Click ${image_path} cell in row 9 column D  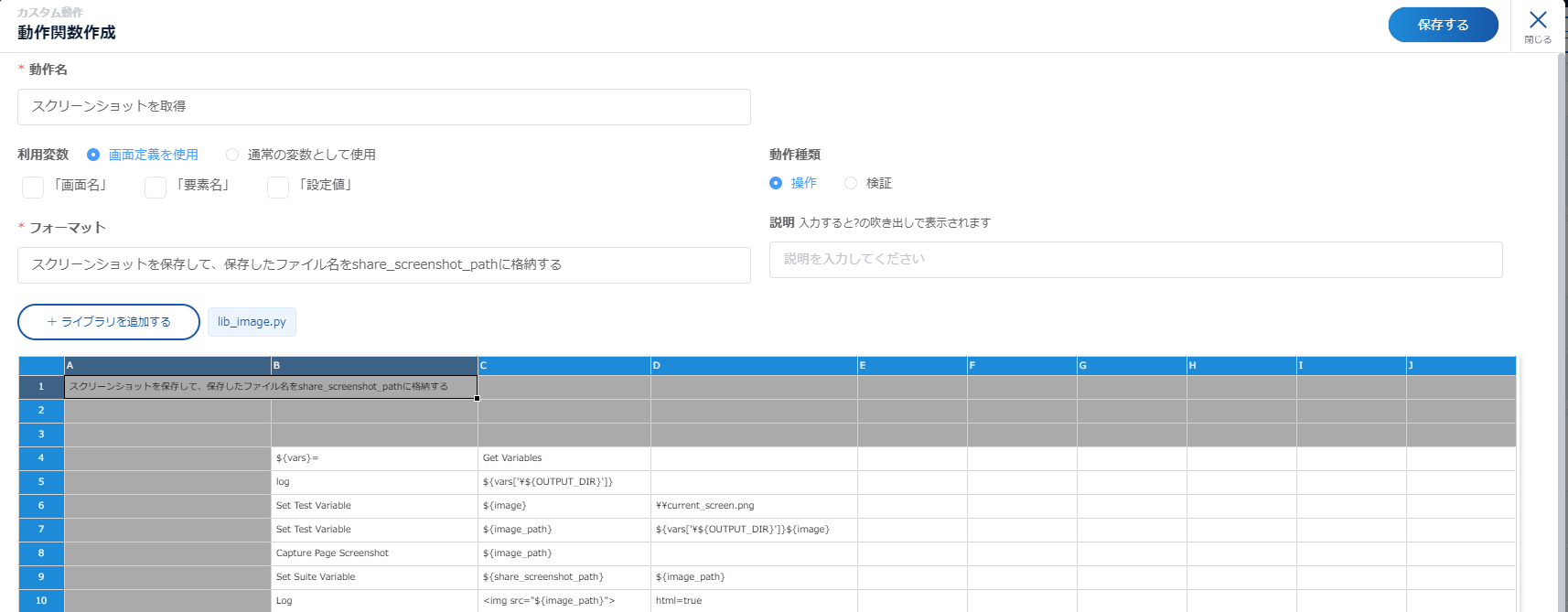[x=754, y=577]
